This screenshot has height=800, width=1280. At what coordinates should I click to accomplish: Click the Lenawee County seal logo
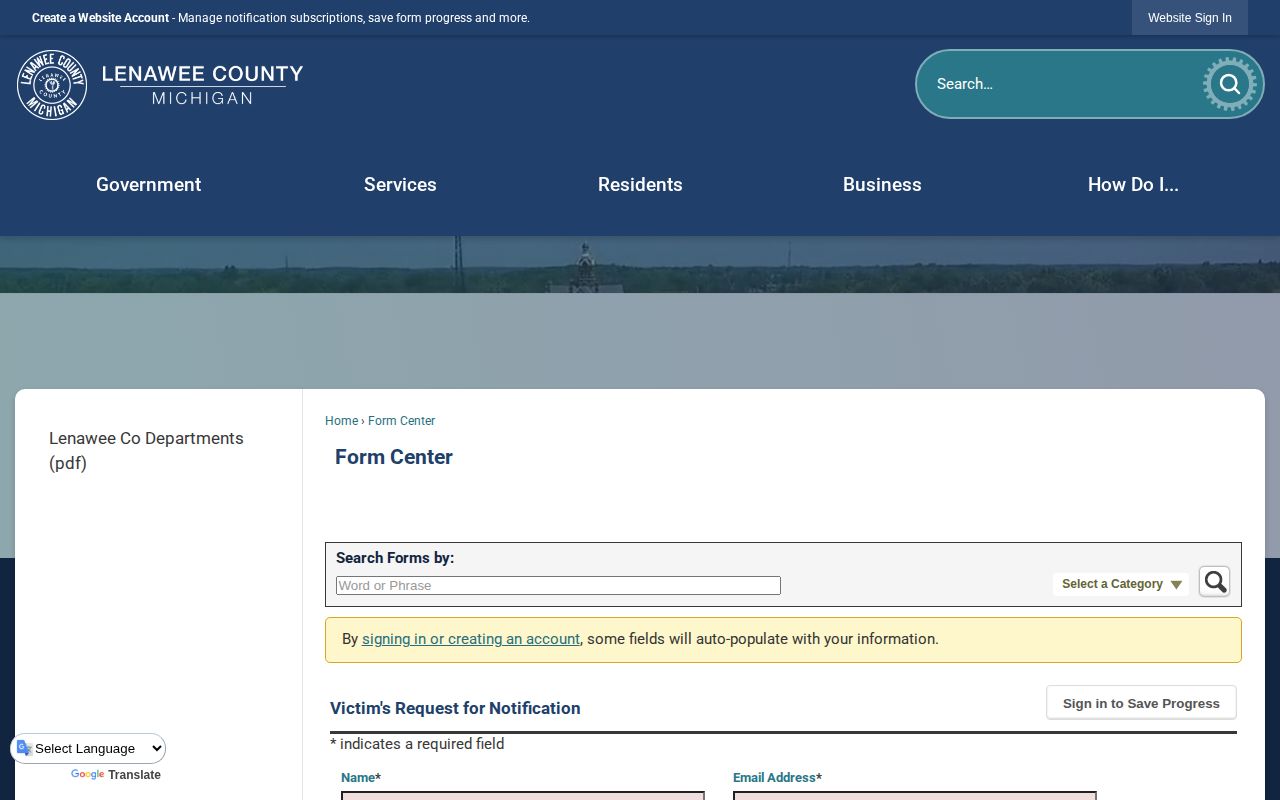click(x=52, y=85)
